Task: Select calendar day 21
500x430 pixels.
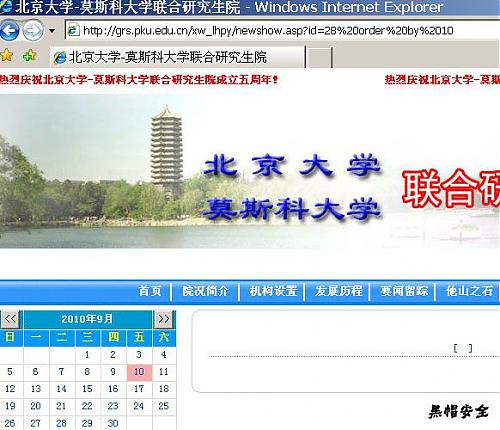Action: [x=61, y=406]
